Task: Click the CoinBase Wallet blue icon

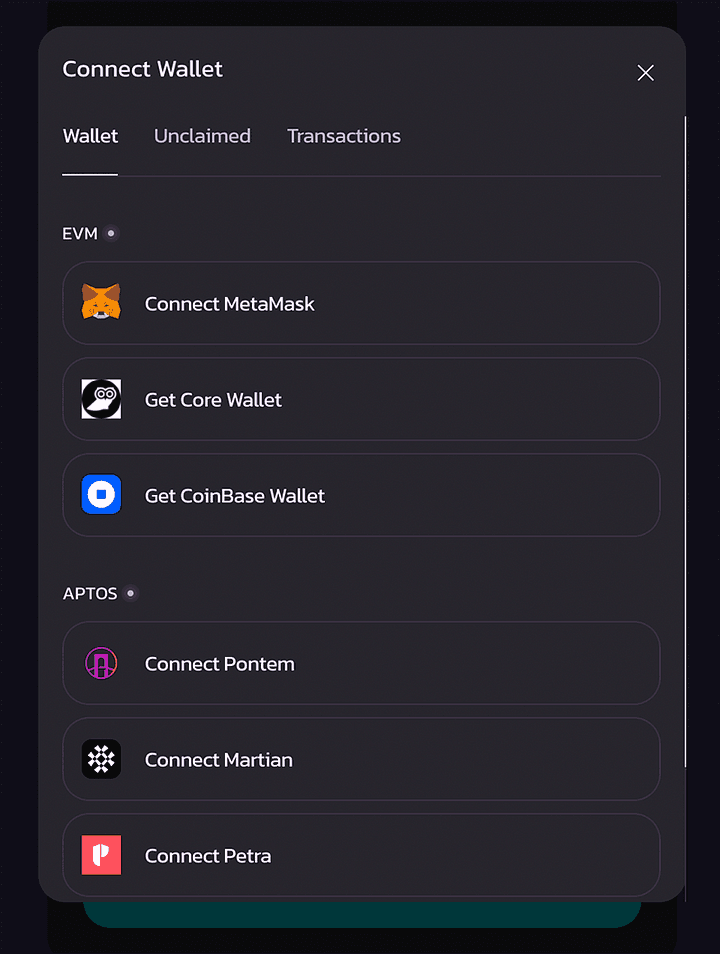Action: point(101,495)
